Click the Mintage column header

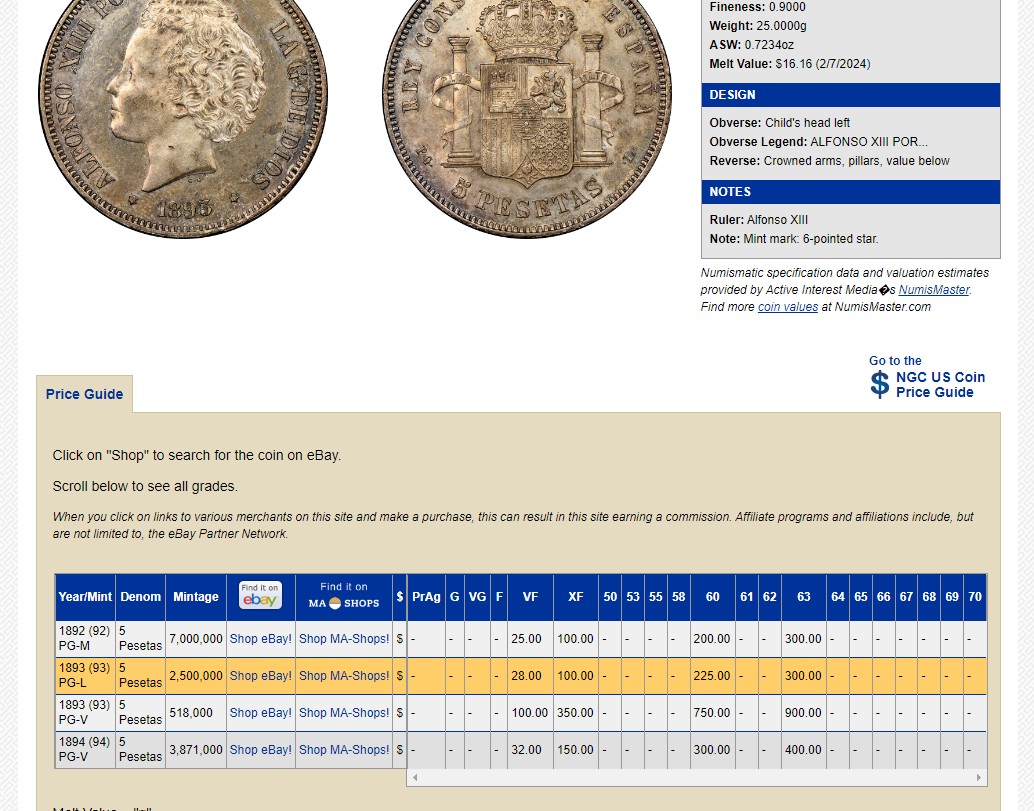click(196, 597)
